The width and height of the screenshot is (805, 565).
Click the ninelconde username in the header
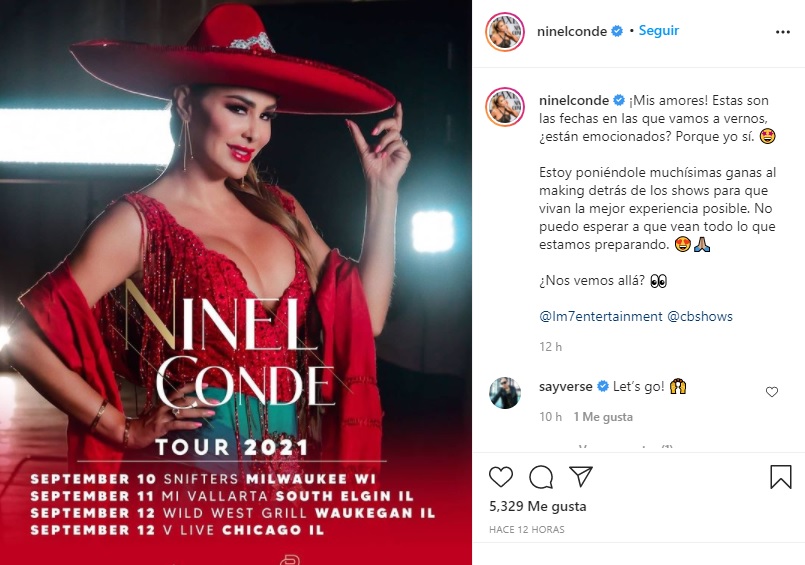pos(571,31)
